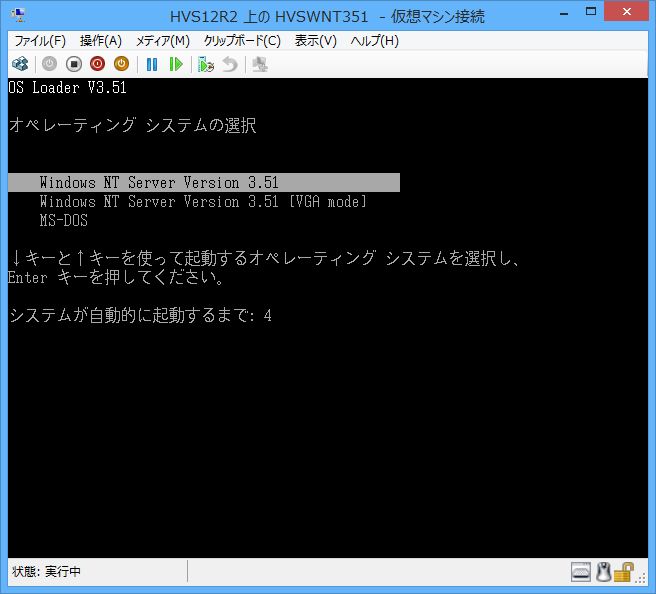
Task: Click the auto-boot countdown text
Action: [140, 315]
